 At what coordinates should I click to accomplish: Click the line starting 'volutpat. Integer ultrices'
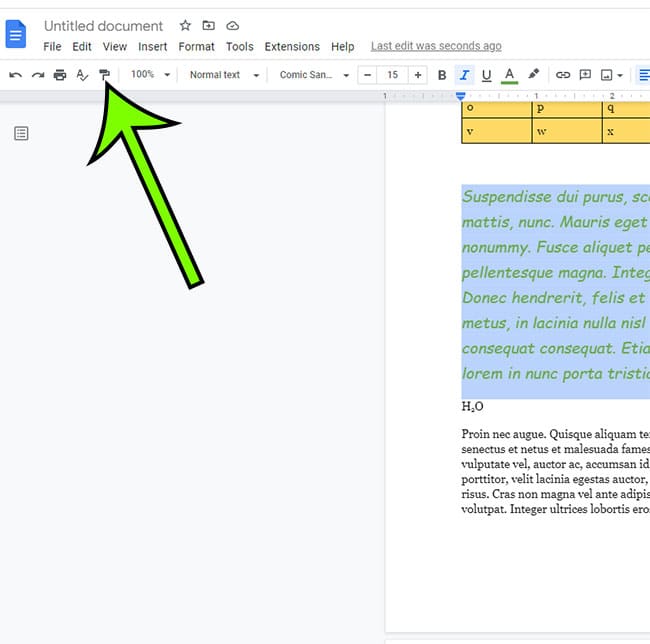click(555, 508)
